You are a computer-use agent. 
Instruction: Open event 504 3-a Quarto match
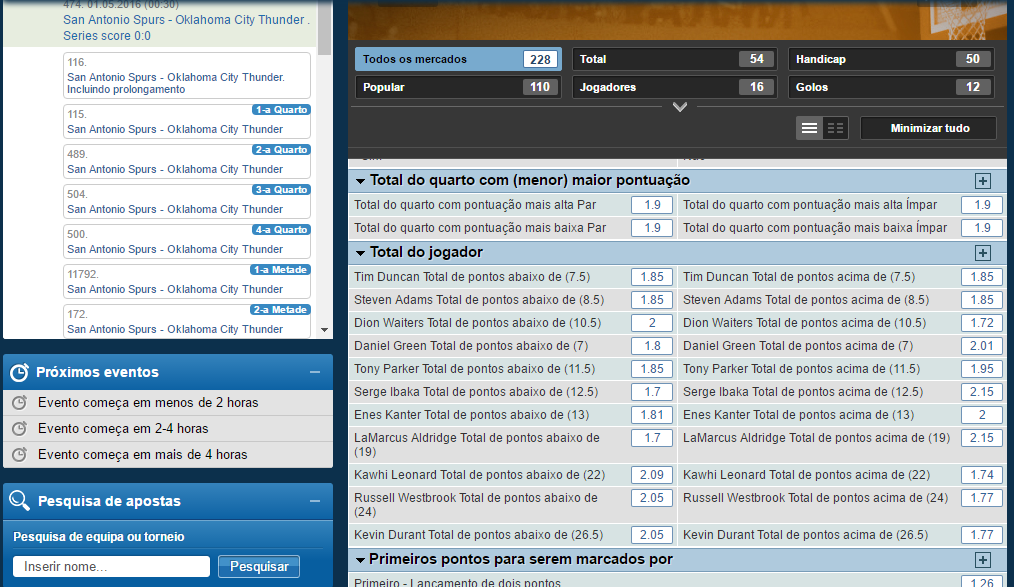(187, 202)
